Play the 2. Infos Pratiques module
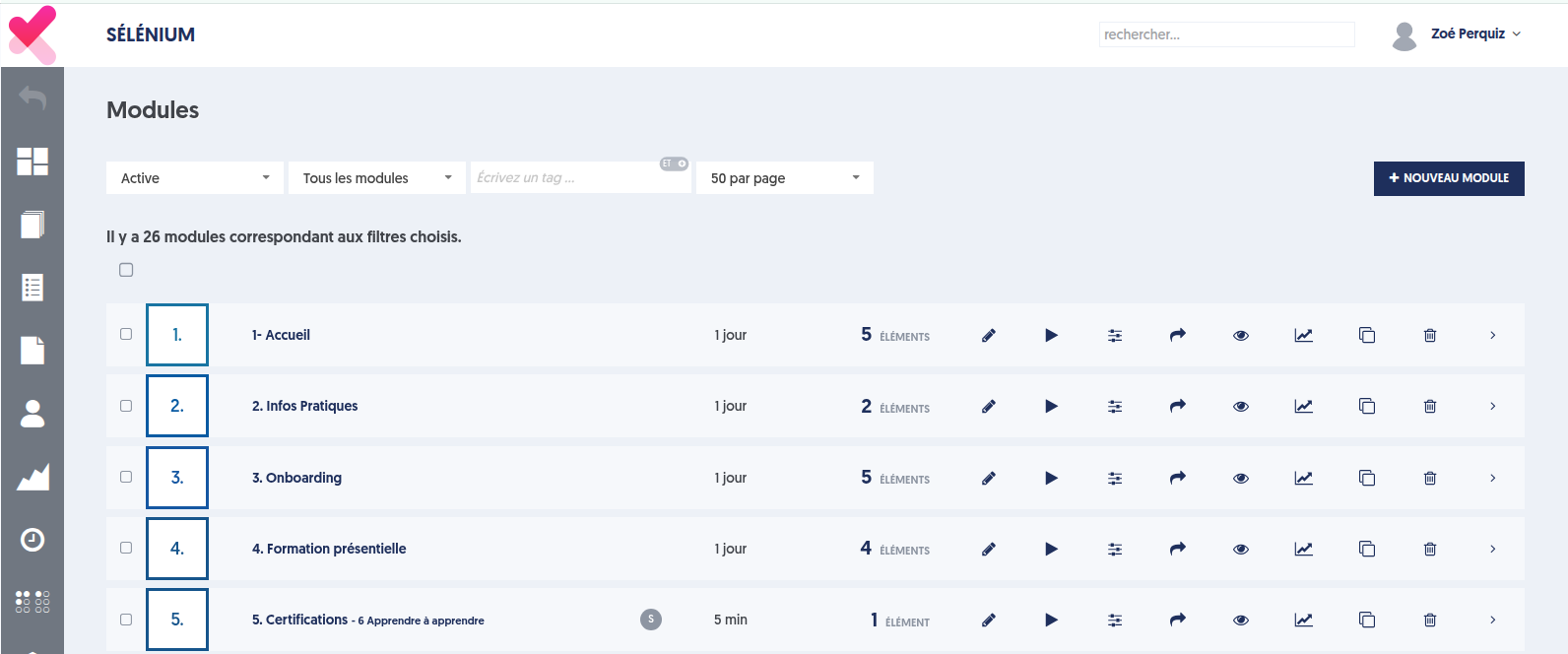Viewport: 1568px width, 654px height. coord(1052,406)
